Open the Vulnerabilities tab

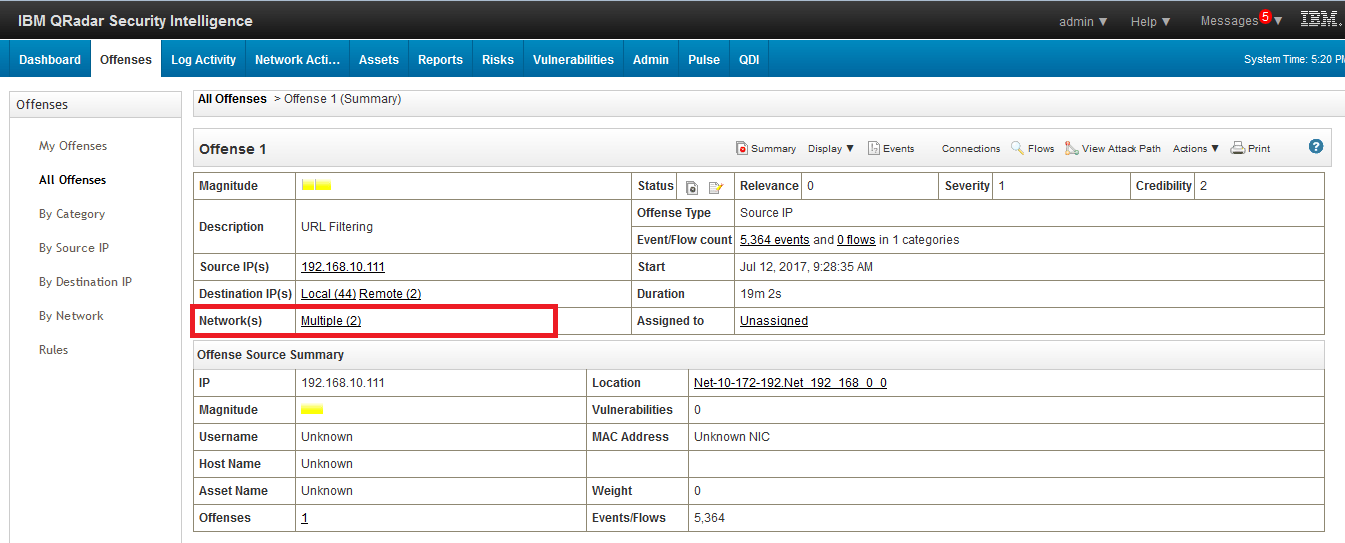[x=573, y=59]
